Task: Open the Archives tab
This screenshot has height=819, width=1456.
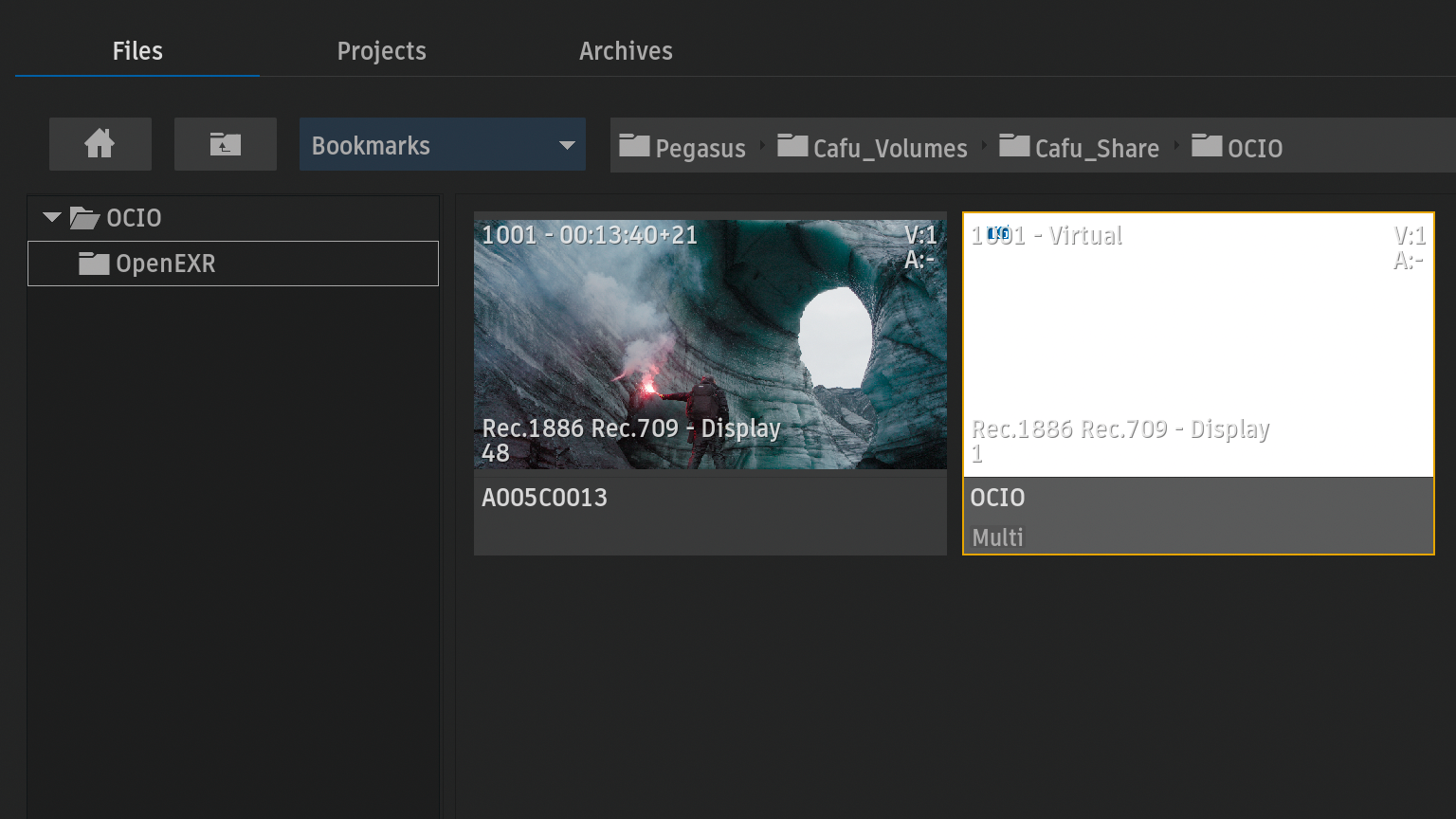Action: pos(626,51)
